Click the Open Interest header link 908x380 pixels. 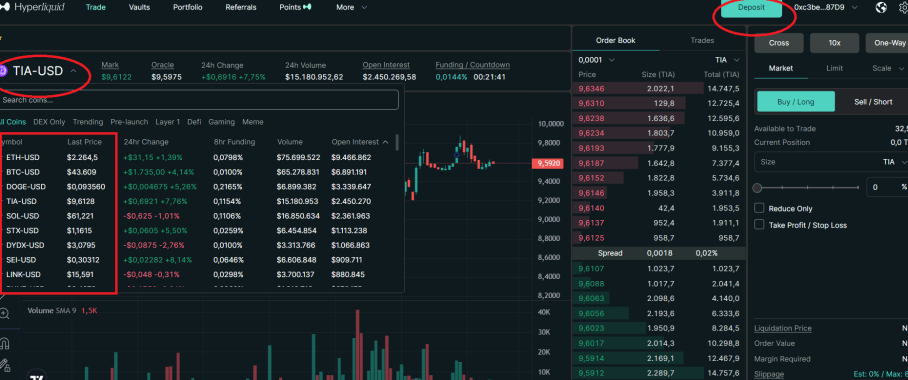click(x=386, y=65)
